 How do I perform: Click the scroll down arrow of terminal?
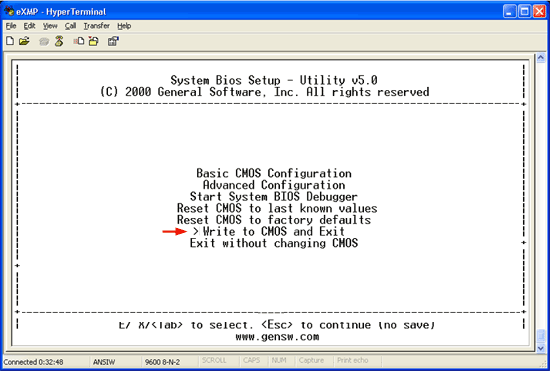(541, 348)
